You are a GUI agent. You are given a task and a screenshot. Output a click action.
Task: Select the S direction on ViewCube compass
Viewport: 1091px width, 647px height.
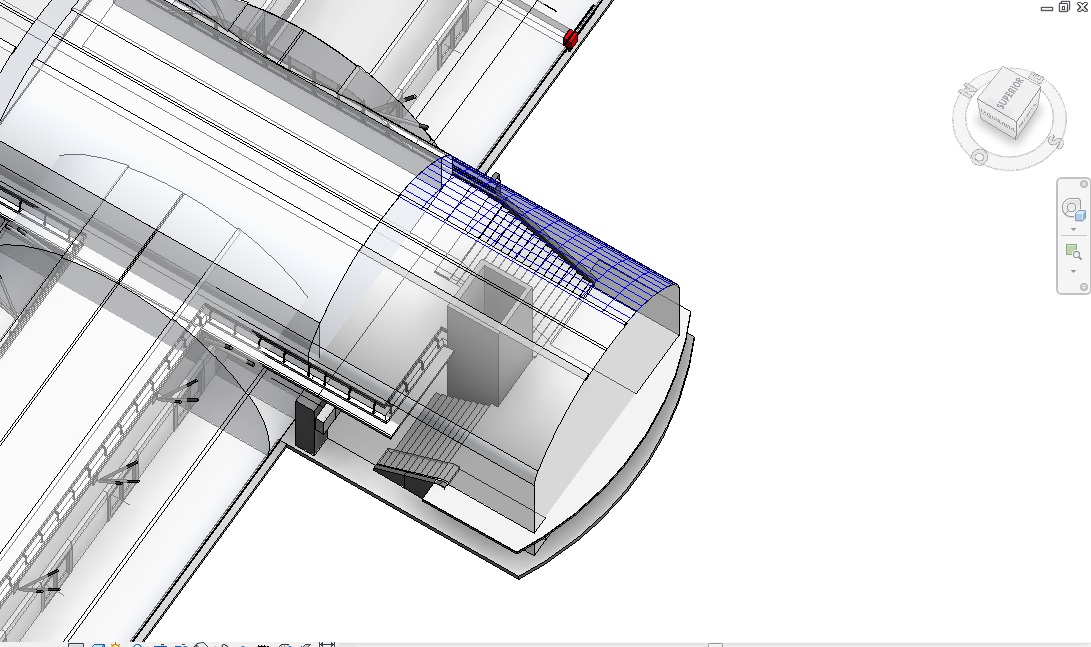[1055, 142]
